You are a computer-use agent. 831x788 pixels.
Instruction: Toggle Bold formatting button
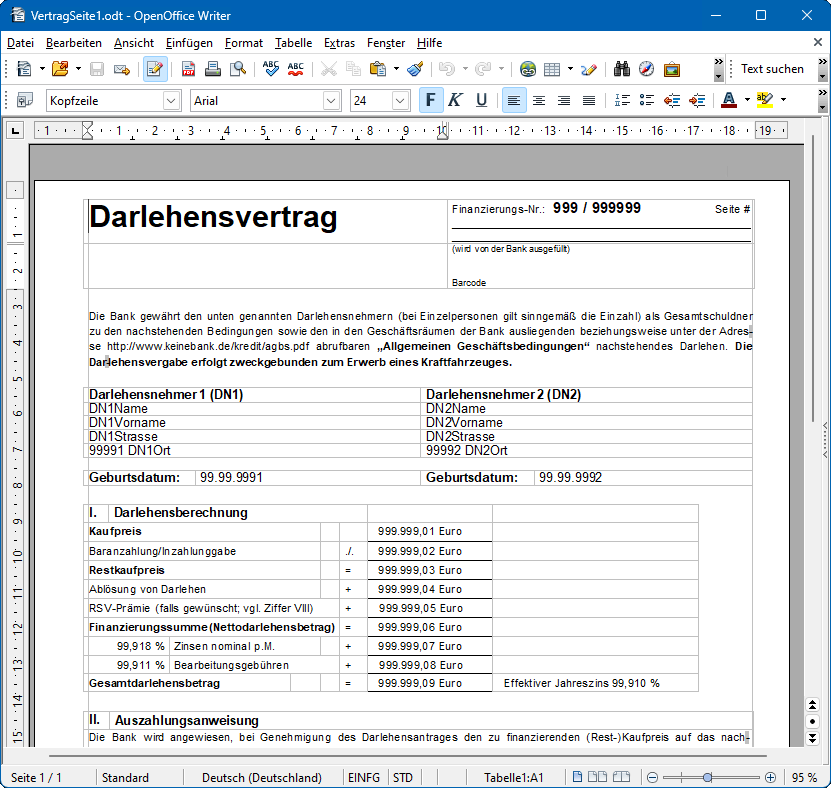(430, 100)
